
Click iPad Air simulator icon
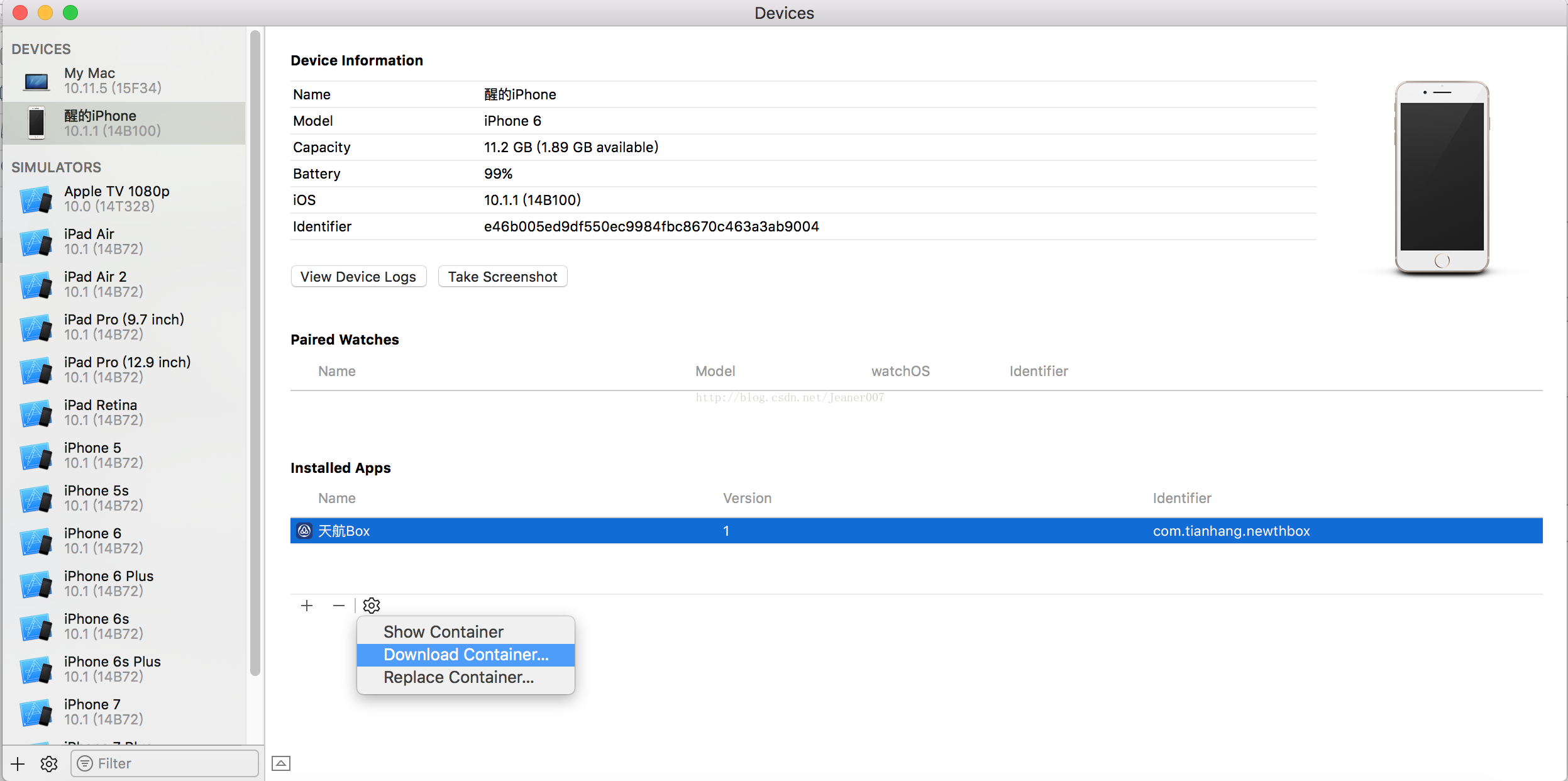click(x=36, y=242)
